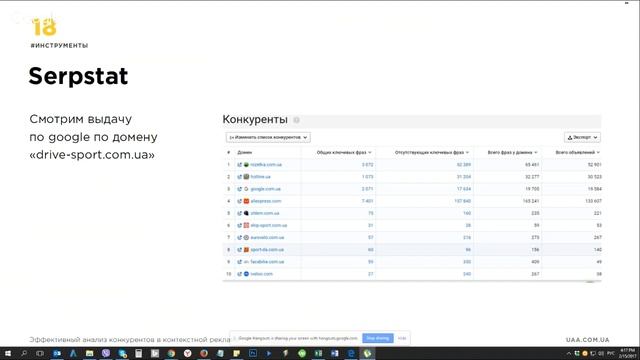Click the UAA.COM.UA footer text
Screen dimensions: 640x360
click(x=587, y=340)
